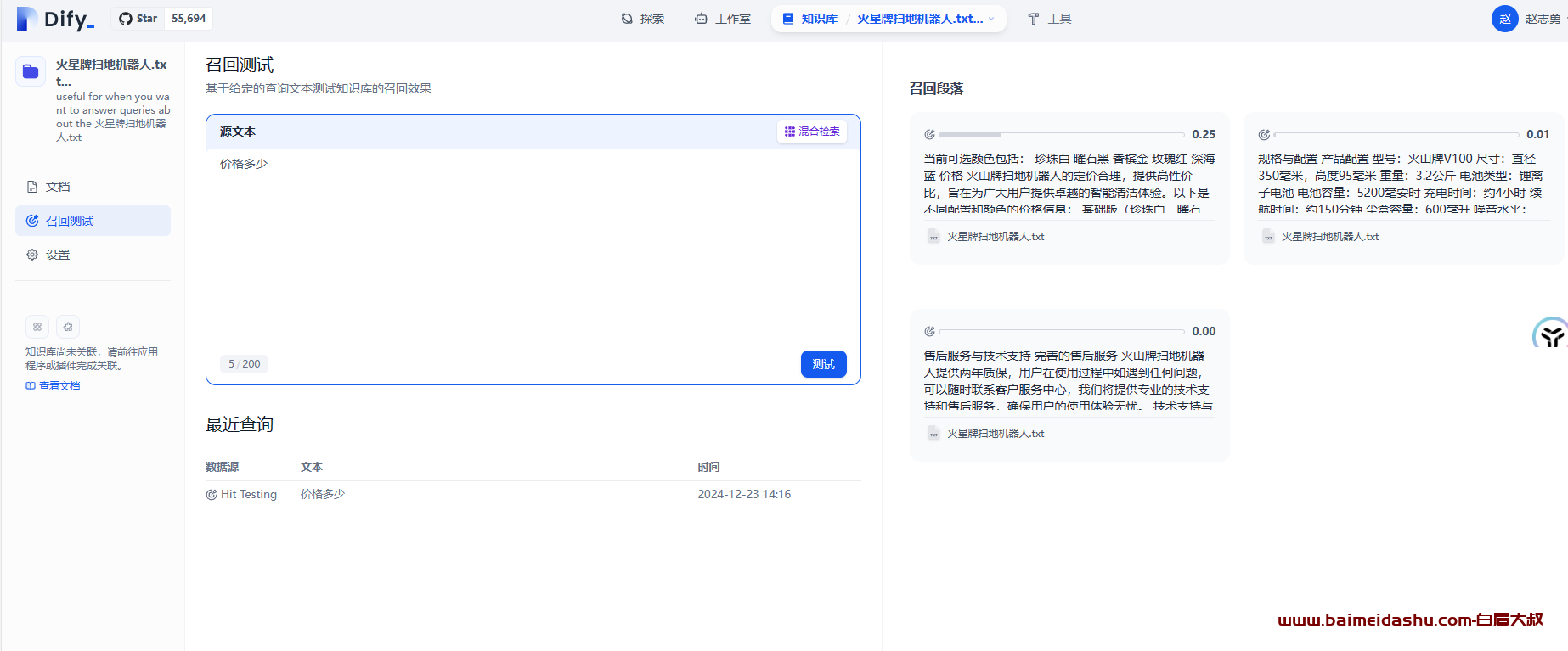Click the score bar of the 0.25 segment
The image size is (1568, 651).
1062,135
